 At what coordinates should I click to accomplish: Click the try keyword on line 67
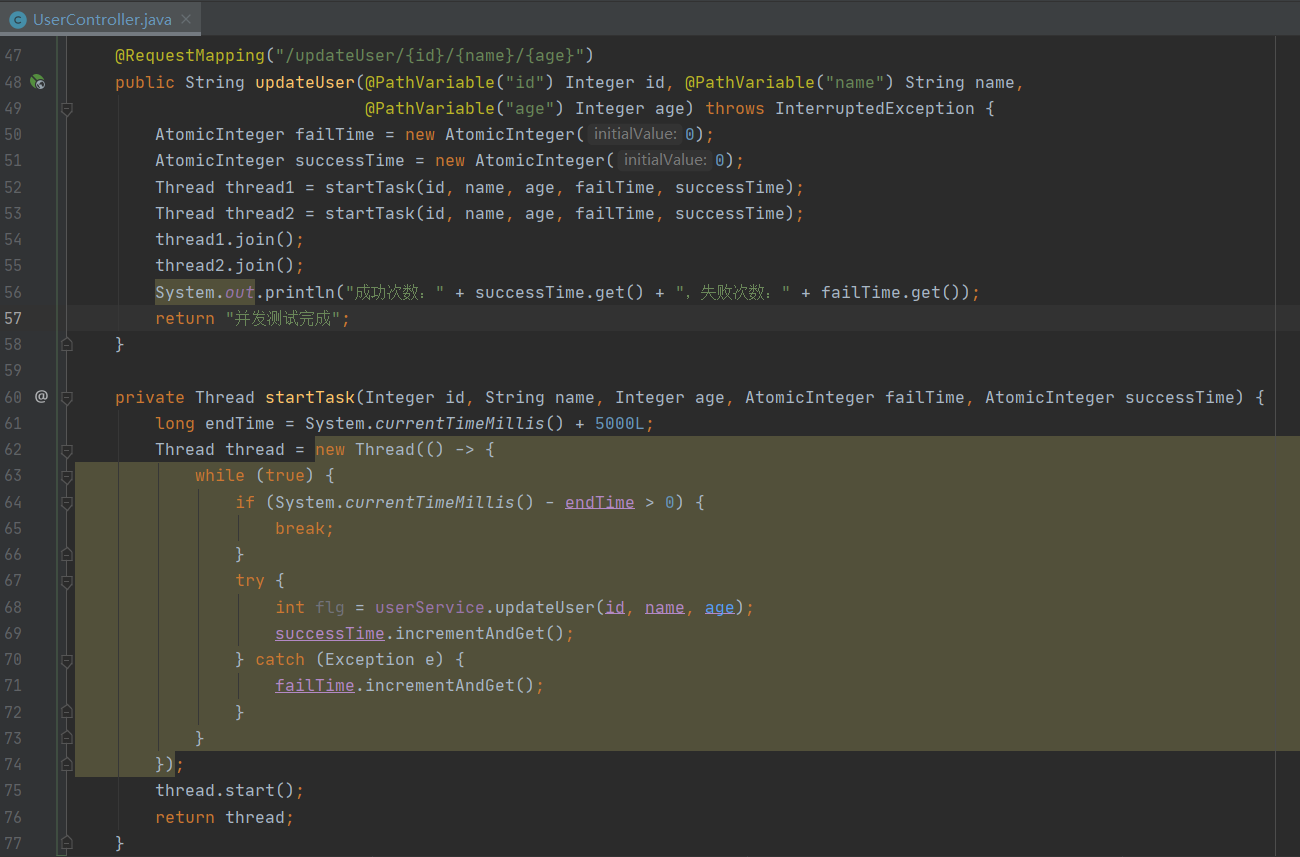tap(250, 581)
